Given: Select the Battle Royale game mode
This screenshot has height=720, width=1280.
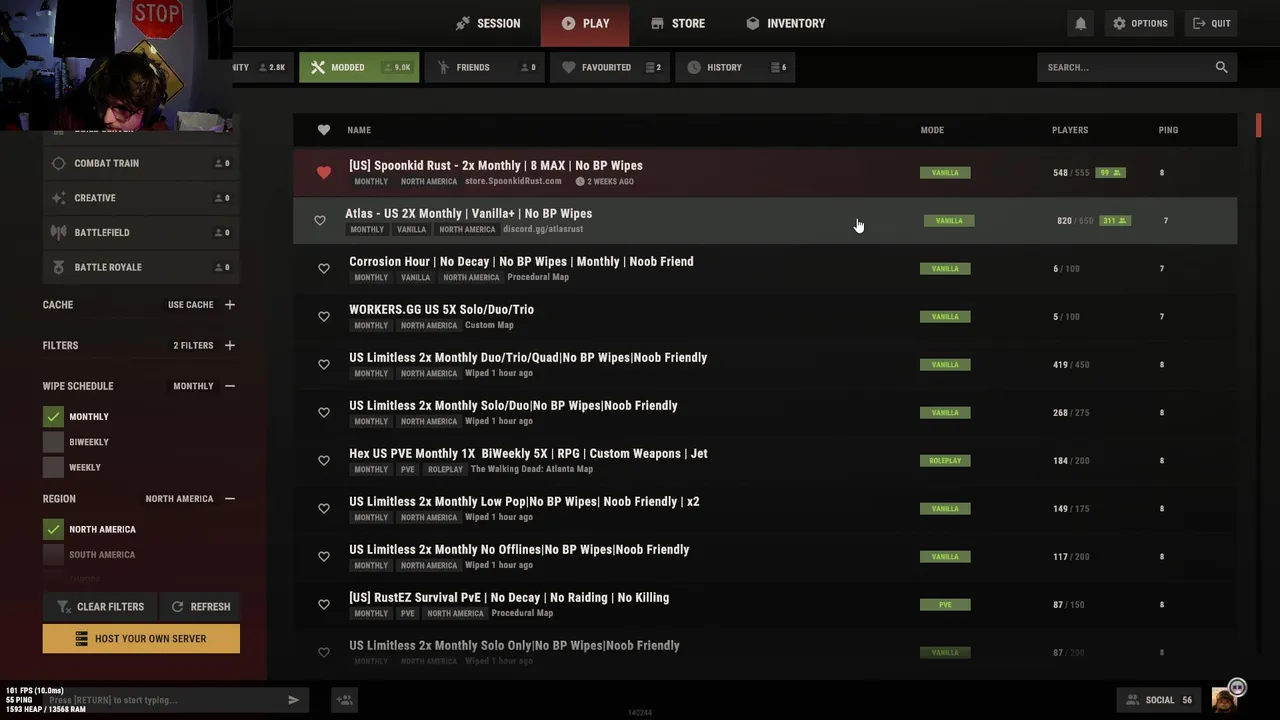Looking at the screenshot, I should coord(139,267).
